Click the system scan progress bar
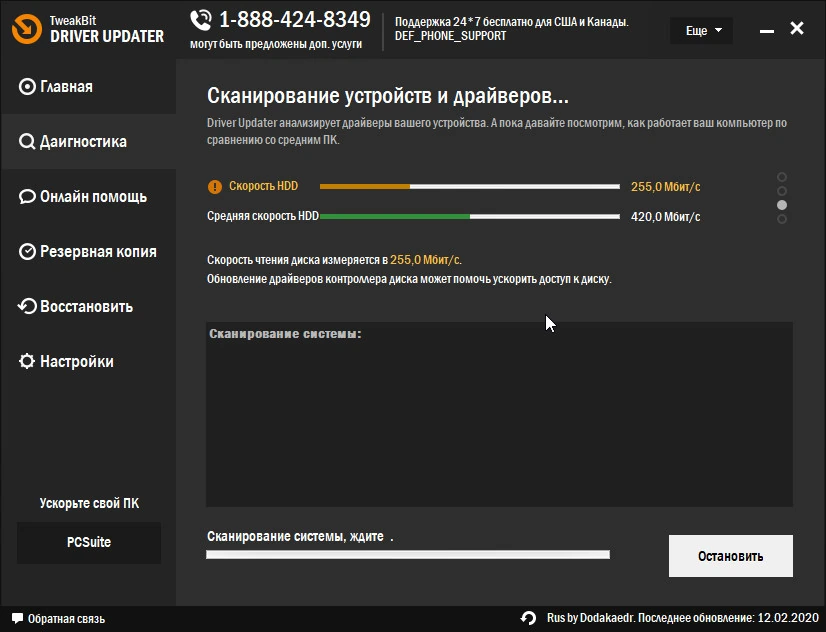This screenshot has width=826, height=632. pos(408,555)
